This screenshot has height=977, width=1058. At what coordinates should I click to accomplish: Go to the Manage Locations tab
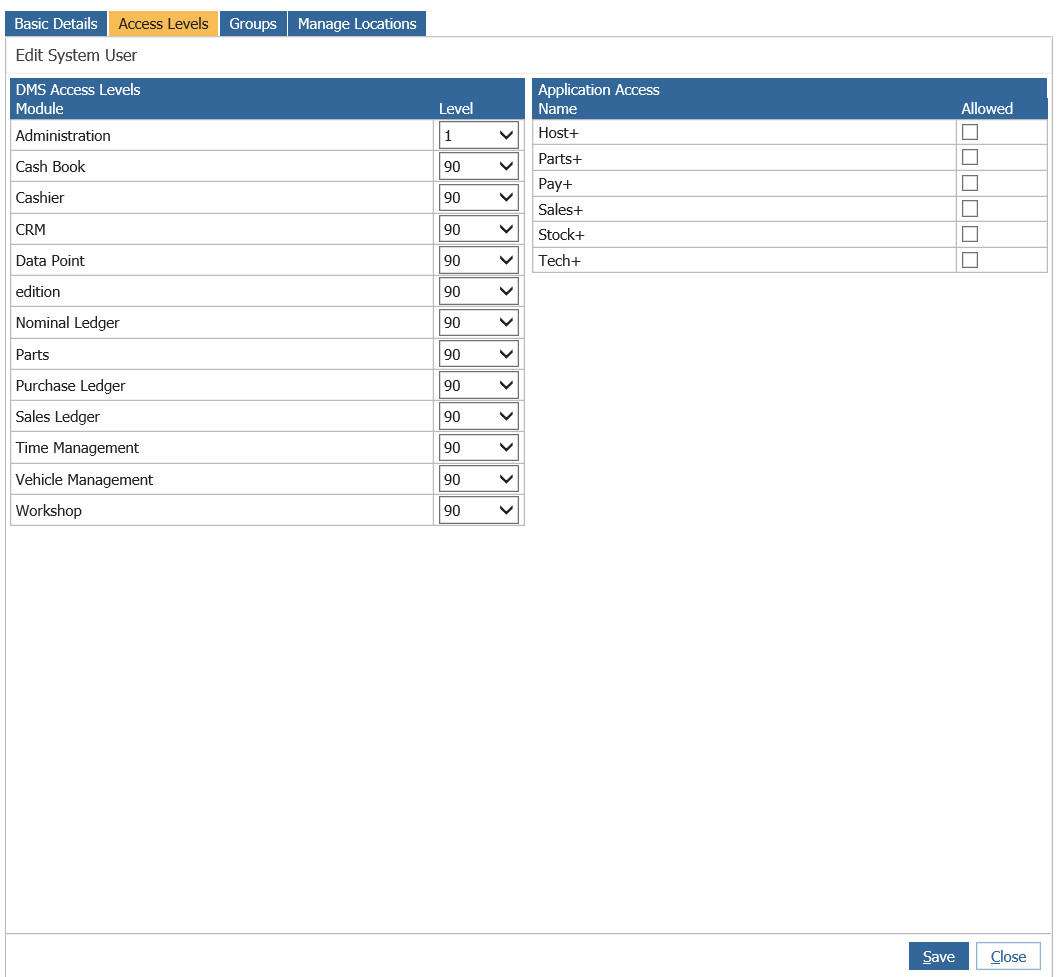(x=357, y=24)
